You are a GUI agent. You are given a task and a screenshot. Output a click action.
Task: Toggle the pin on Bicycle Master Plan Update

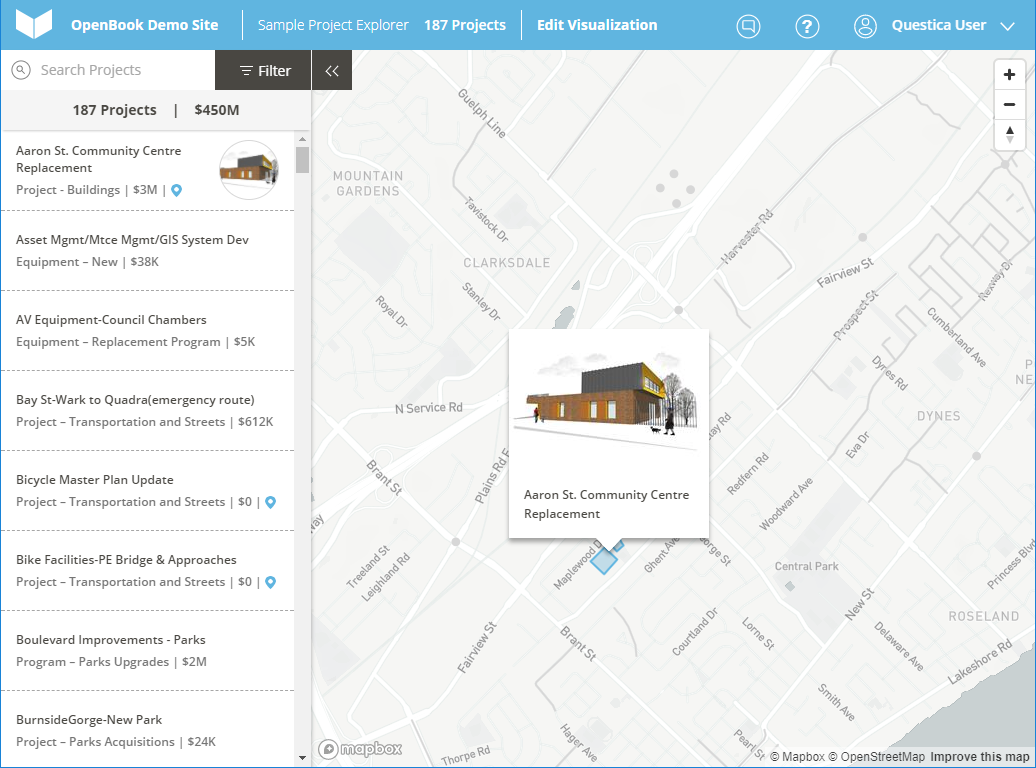269,502
